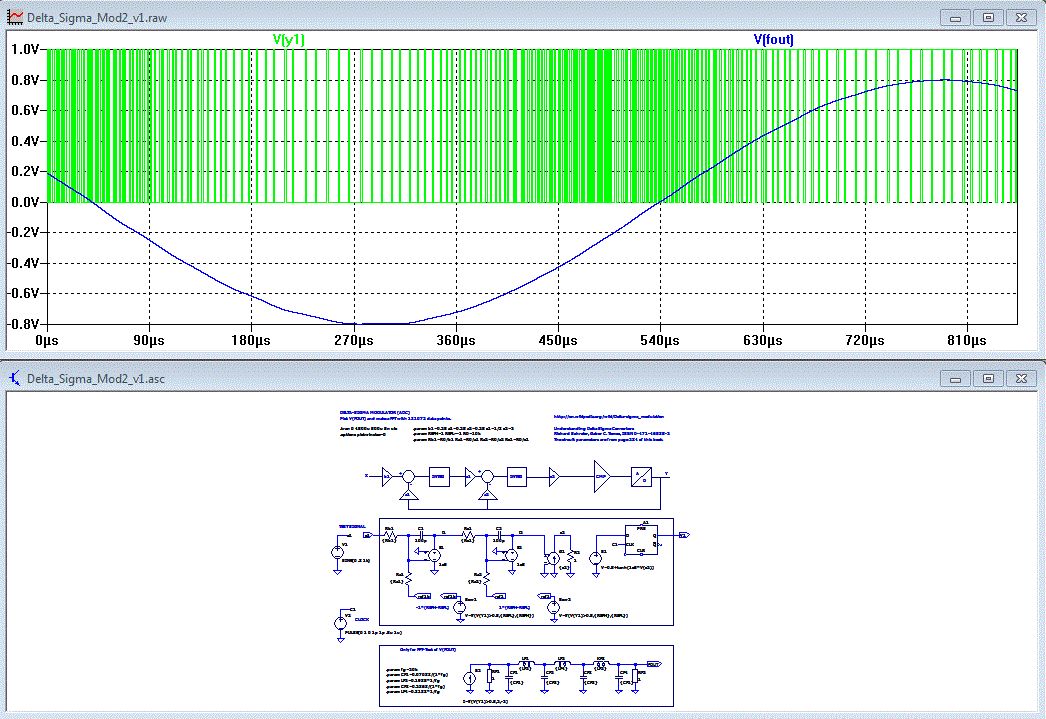This screenshot has width=1046, height=719.
Task: Click the 0.0V label on vertical axis
Action: [x=24, y=202]
